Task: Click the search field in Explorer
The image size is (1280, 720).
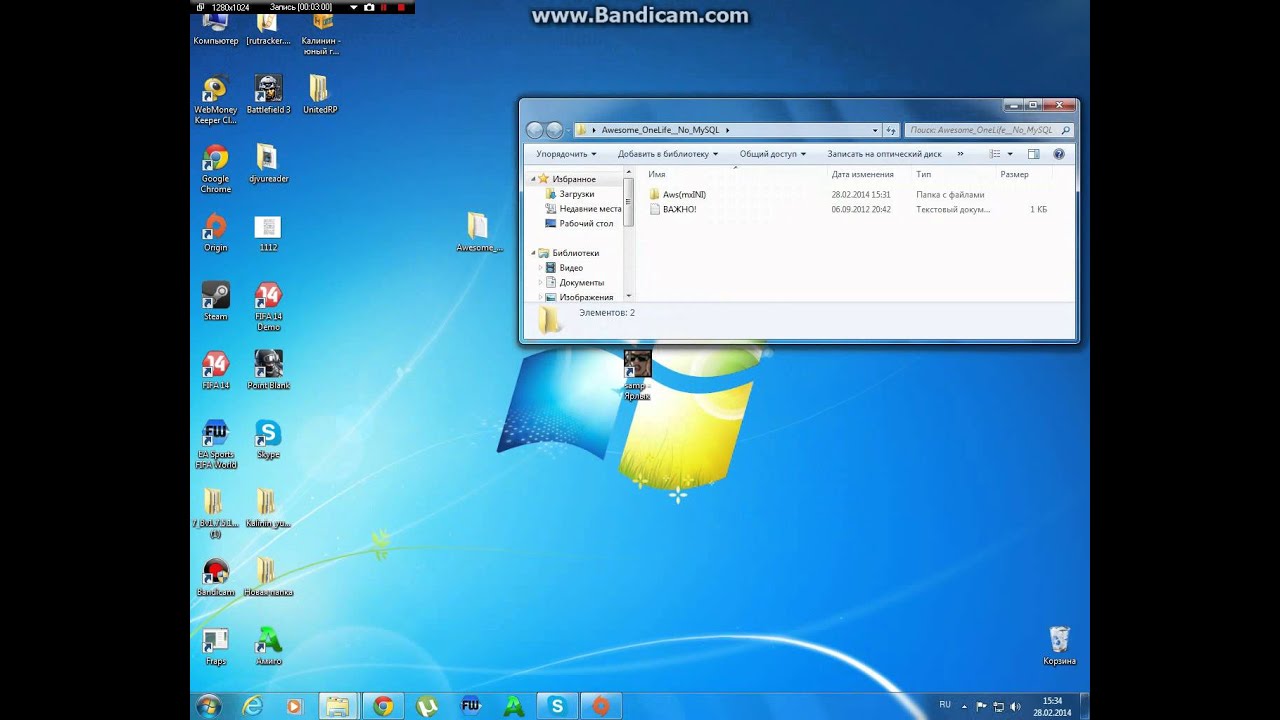Action: click(989, 130)
